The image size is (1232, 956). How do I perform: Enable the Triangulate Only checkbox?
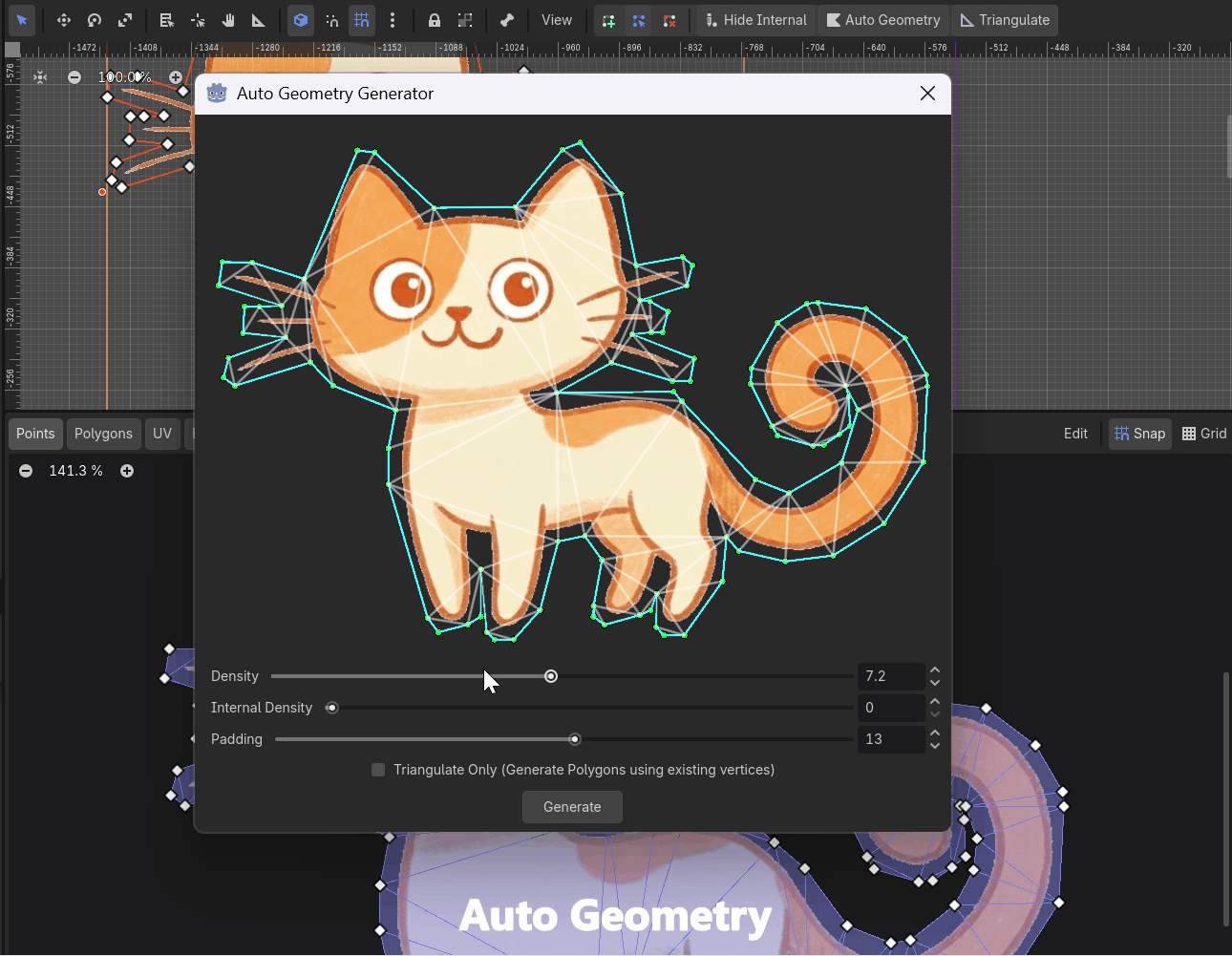[378, 770]
